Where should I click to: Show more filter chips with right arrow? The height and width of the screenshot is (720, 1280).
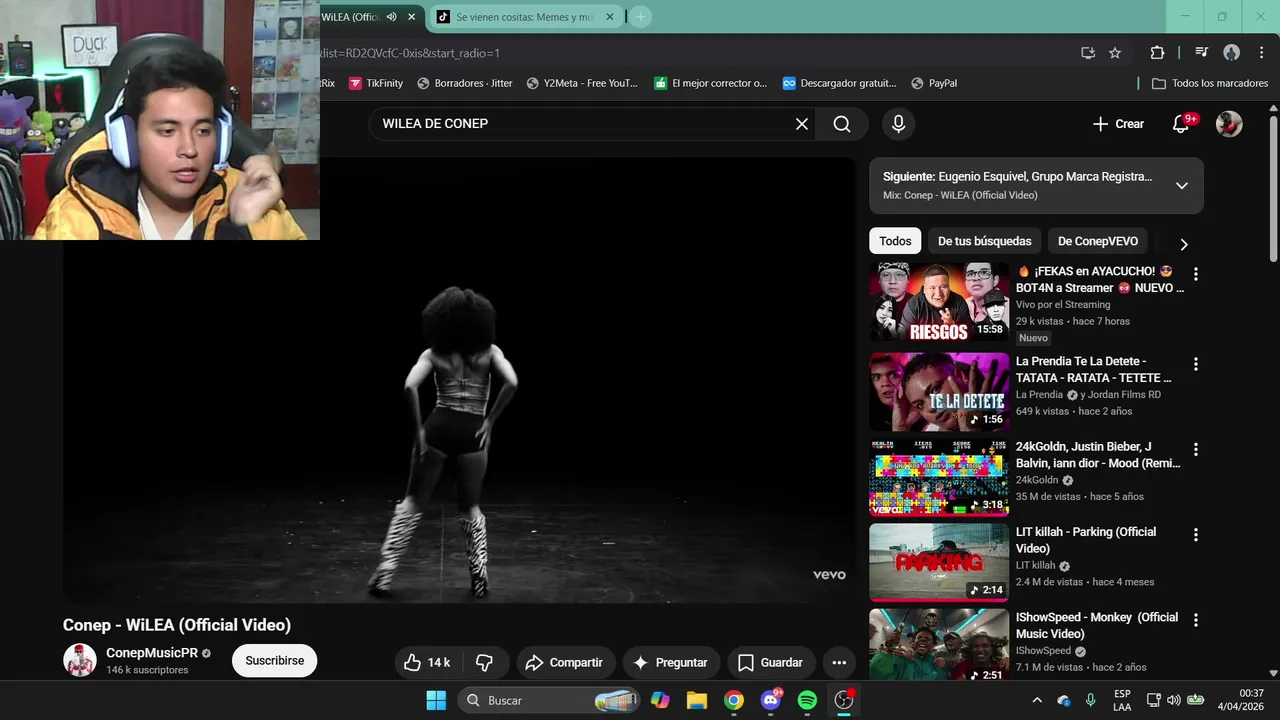click(1184, 244)
